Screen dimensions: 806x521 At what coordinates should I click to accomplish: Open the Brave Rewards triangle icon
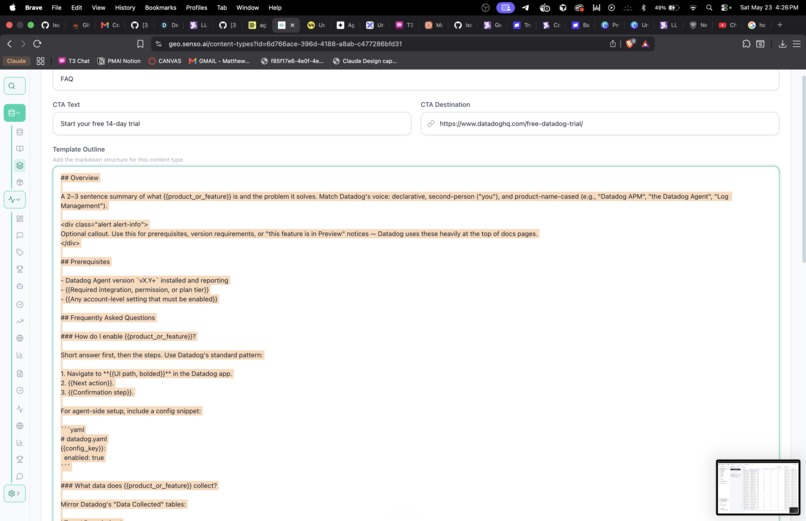pyautogui.click(x=645, y=44)
